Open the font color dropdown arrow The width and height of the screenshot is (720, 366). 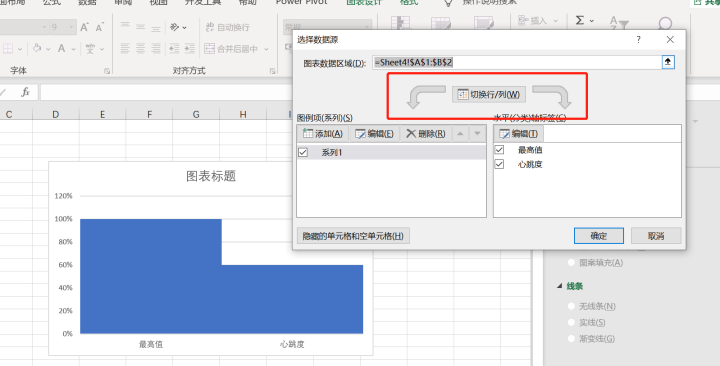[73, 49]
